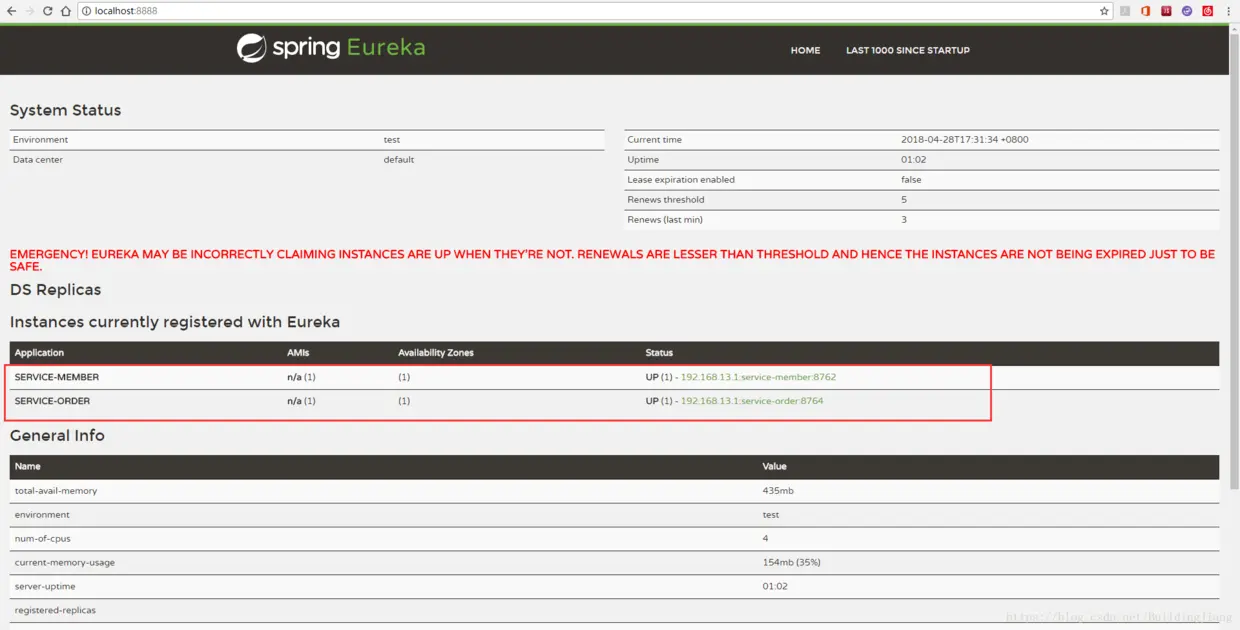Viewport: 1240px width, 630px height.
Task: Select the Data center value 'default'
Action: point(399,160)
